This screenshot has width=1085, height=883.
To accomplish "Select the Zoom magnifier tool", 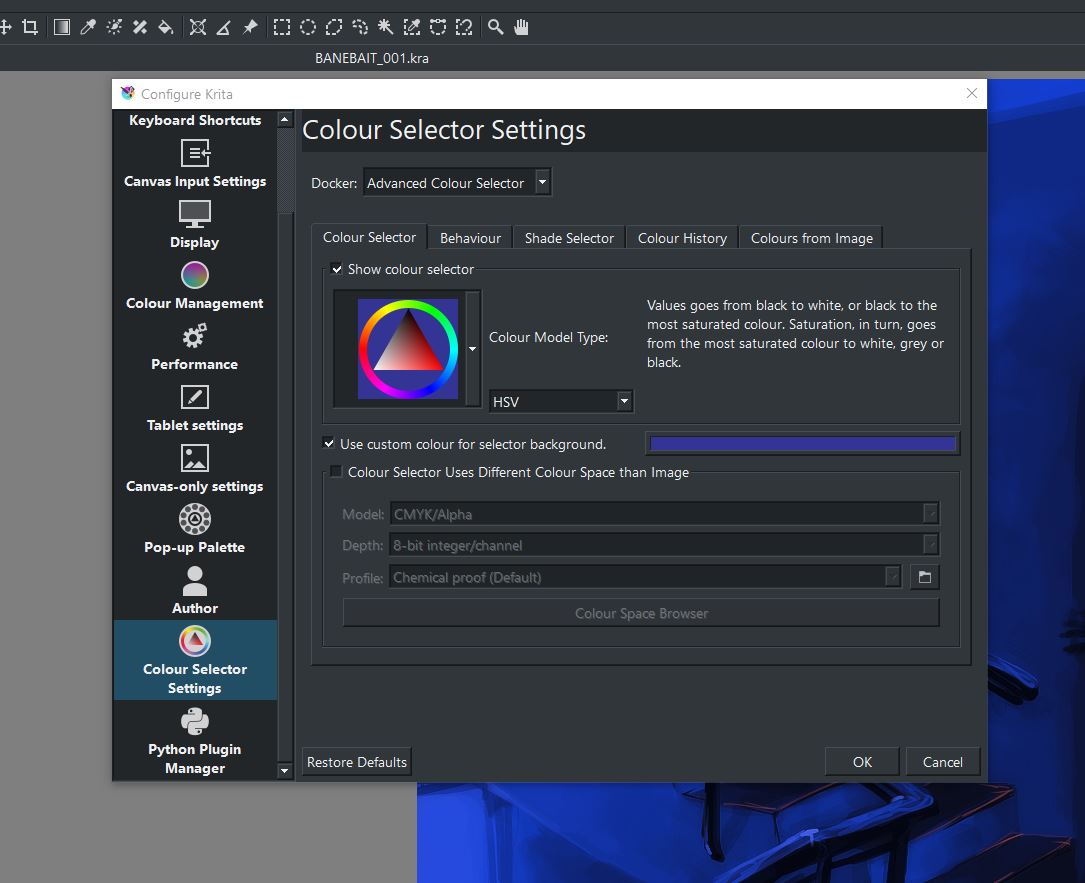I will click(495, 27).
